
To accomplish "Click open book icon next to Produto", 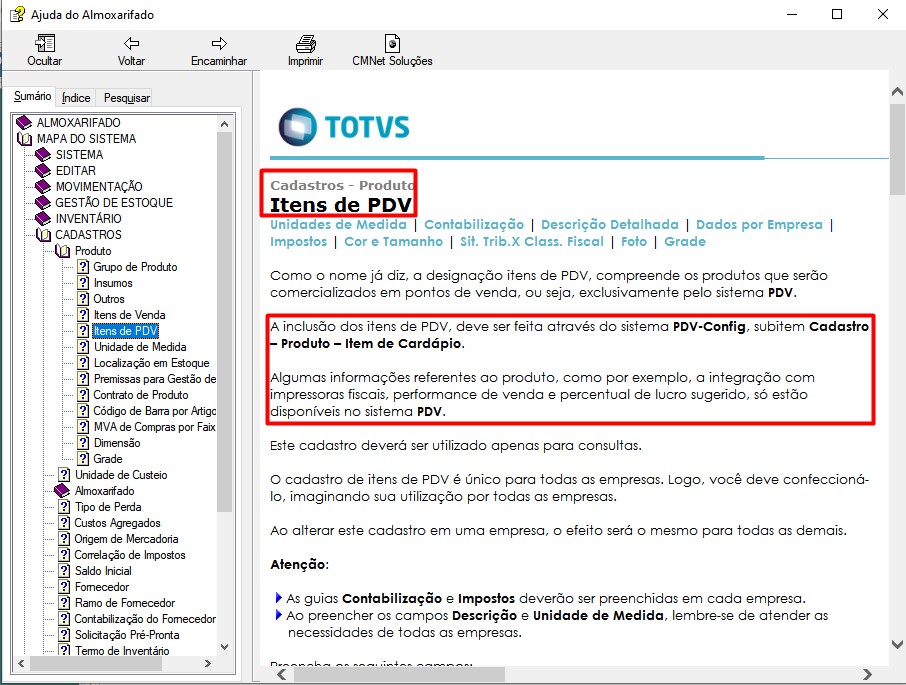I will pos(62,251).
